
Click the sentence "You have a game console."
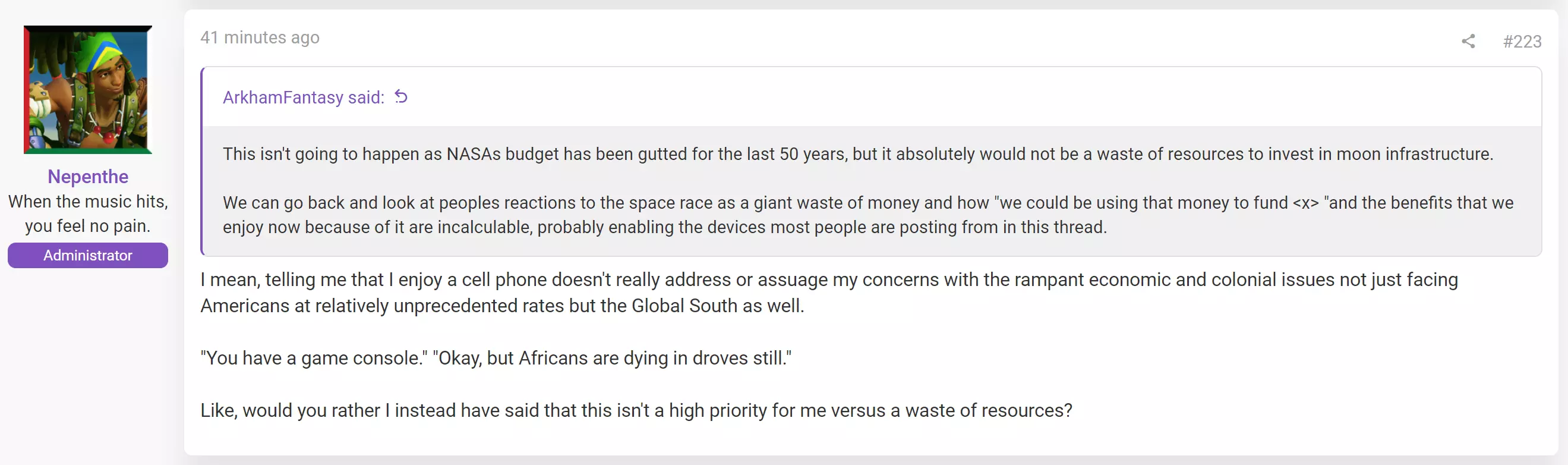coord(314,359)
